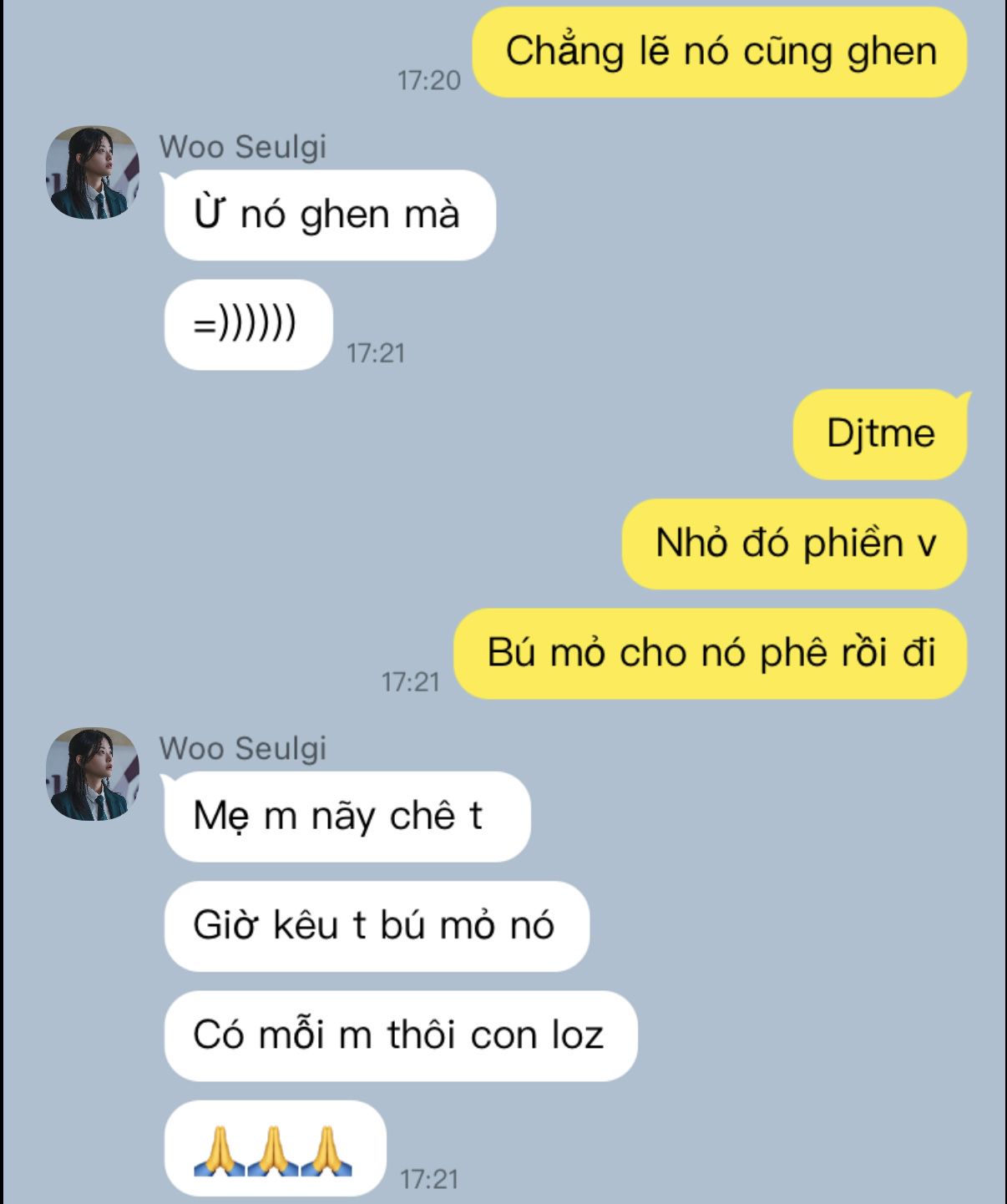Open Woo Seulgi's lower profile avatar
The height and width of the screenshot is (1204, 1007).
[x=92, y=774]
